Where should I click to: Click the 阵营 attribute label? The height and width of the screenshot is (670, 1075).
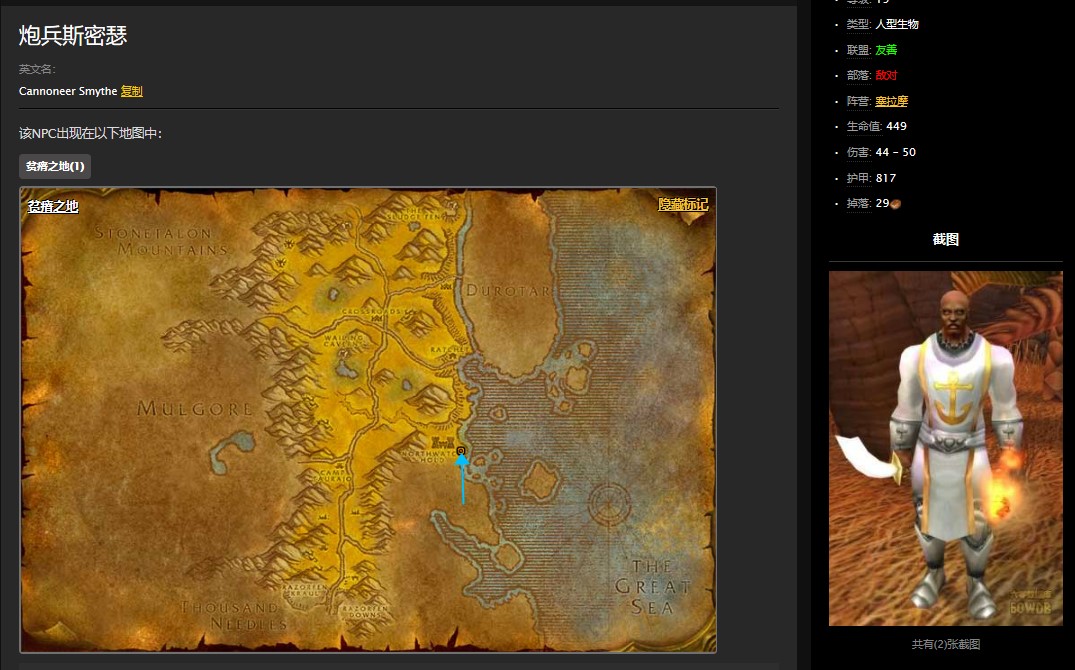pos(858,101)
